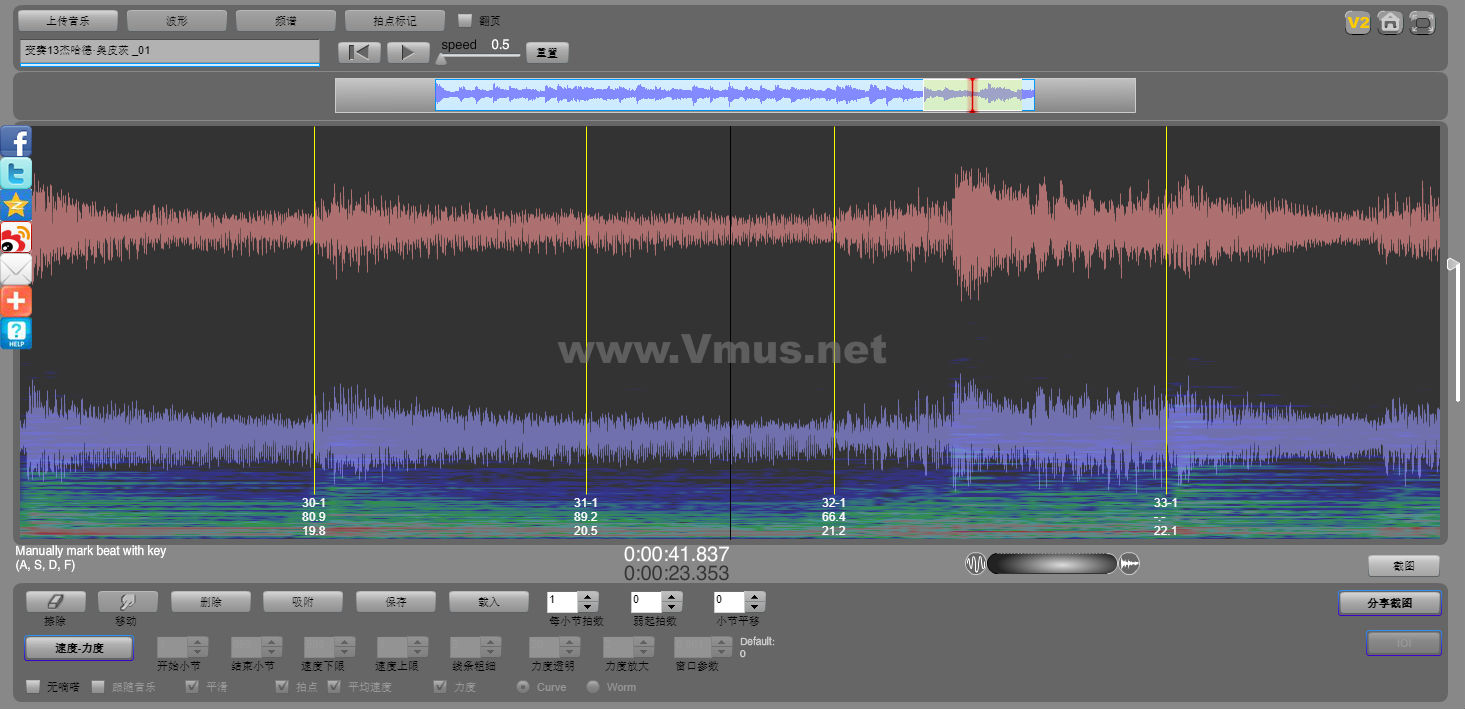Click the beat marker line at 32-1
1465x709 pixels.
click(x=834, y=310)
